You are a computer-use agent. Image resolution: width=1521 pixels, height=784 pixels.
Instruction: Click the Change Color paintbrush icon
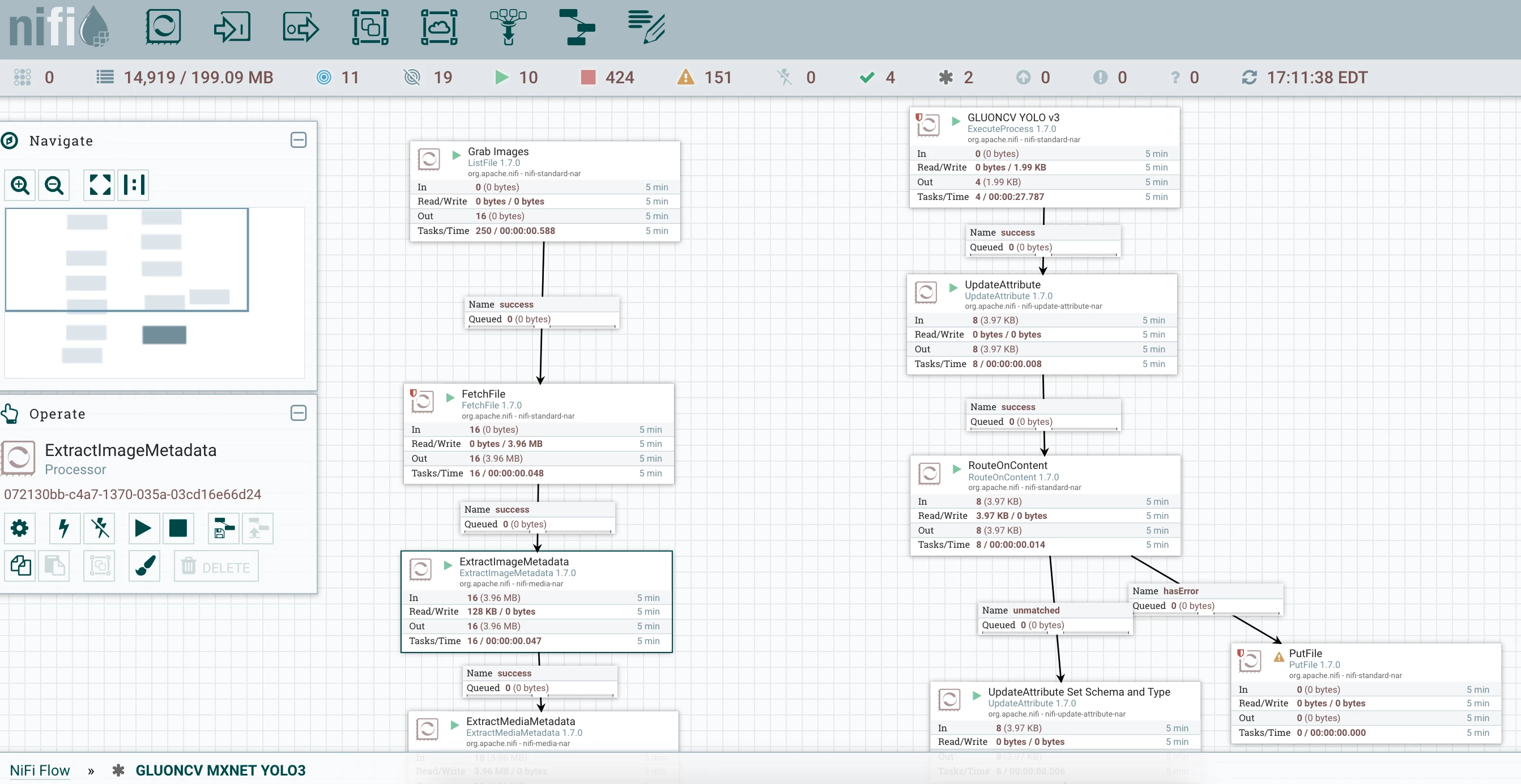tap(144, 565)
